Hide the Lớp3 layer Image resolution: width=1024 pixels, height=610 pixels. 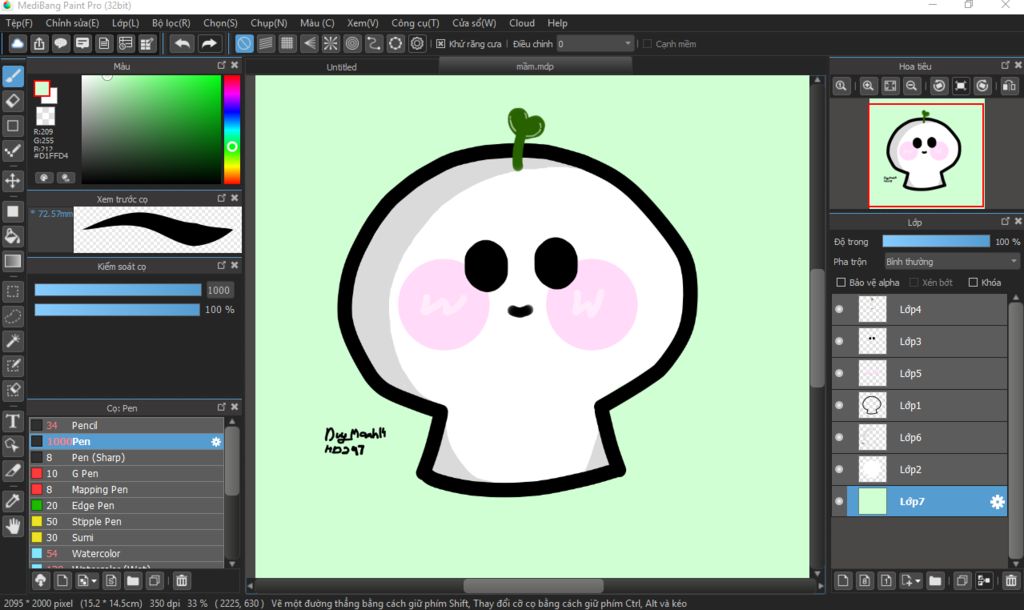(839, 342)
